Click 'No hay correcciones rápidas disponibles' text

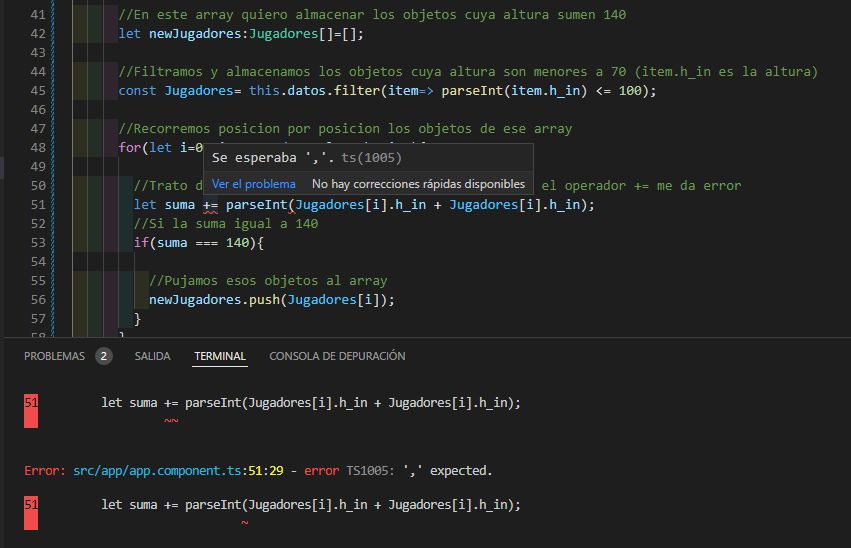click(418, 184)
